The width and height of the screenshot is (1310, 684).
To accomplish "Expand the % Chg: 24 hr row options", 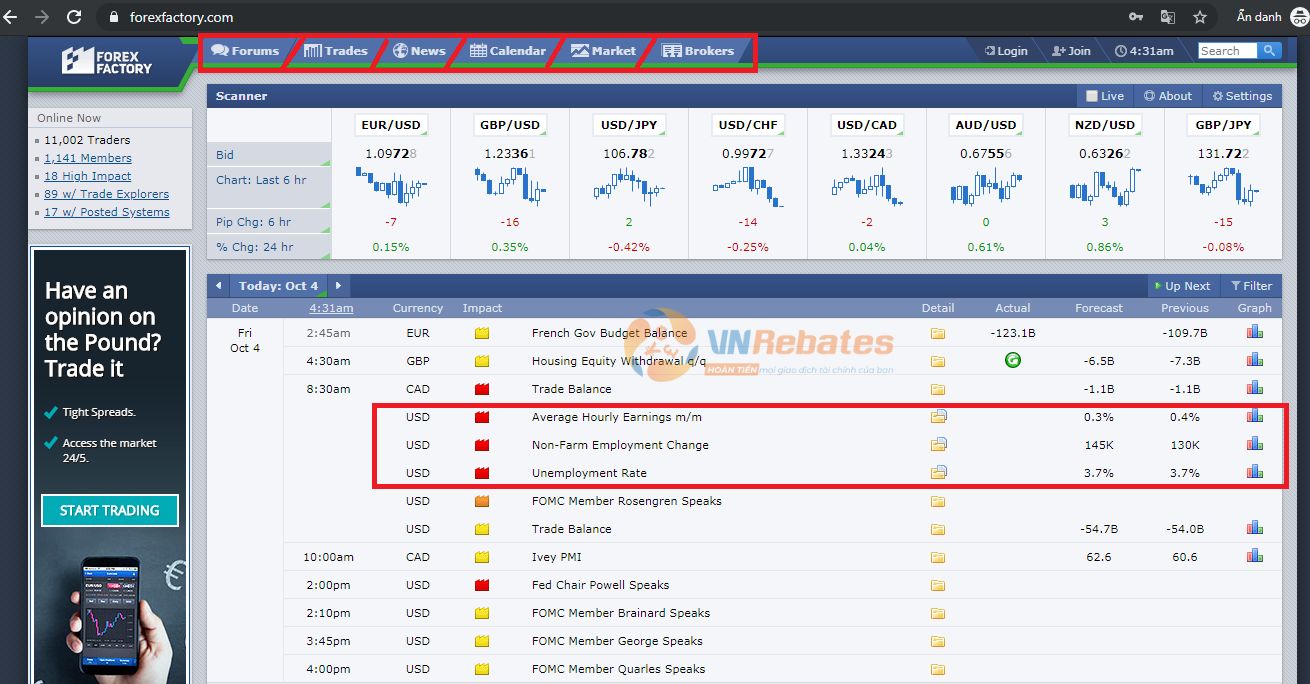I will pyautogui.click(x=325, y=254).
